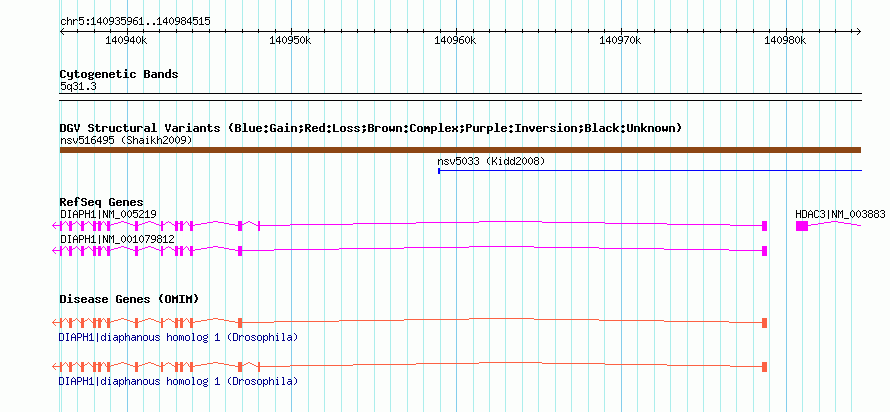This screenshot has height=412, width=890.
Task: Click the RefSeq Genes track title
Action: pos(102,202)
